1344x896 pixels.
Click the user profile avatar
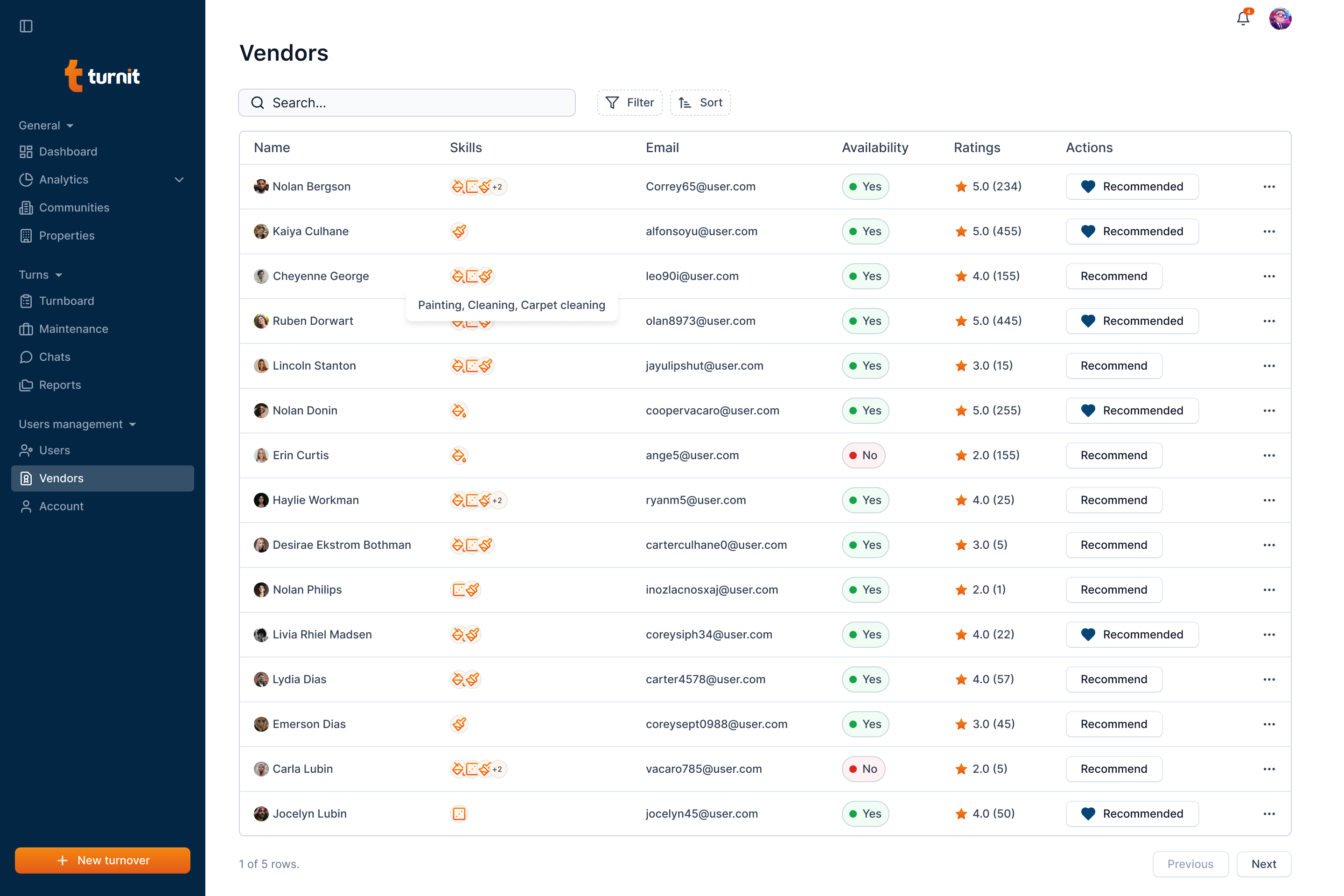tap(1280, 19)
